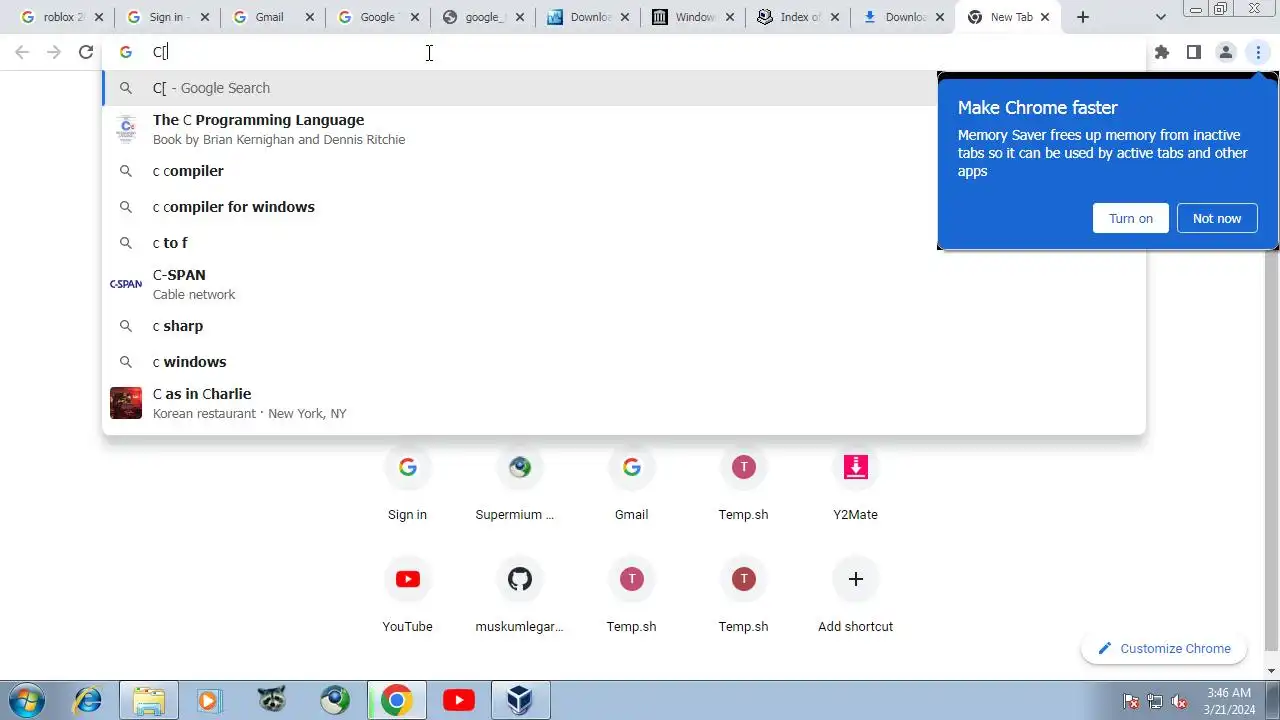Open the raccoon icon app in taskbar
This screenshot has height=720, width=1280.
point(272,700)
